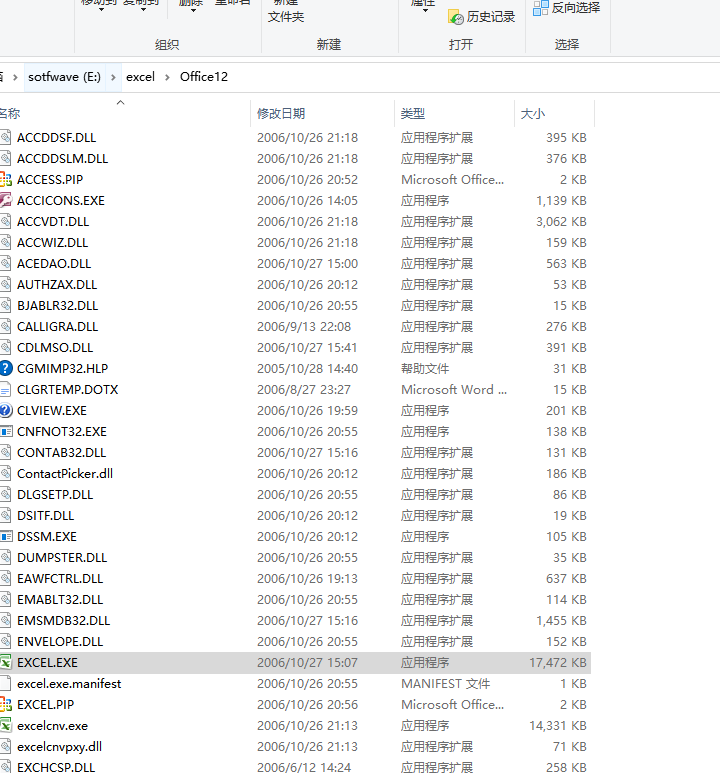Go to sotfwave (E:) in address bar
The width and height of the screenshot is (720, 773).
(65, 77)
